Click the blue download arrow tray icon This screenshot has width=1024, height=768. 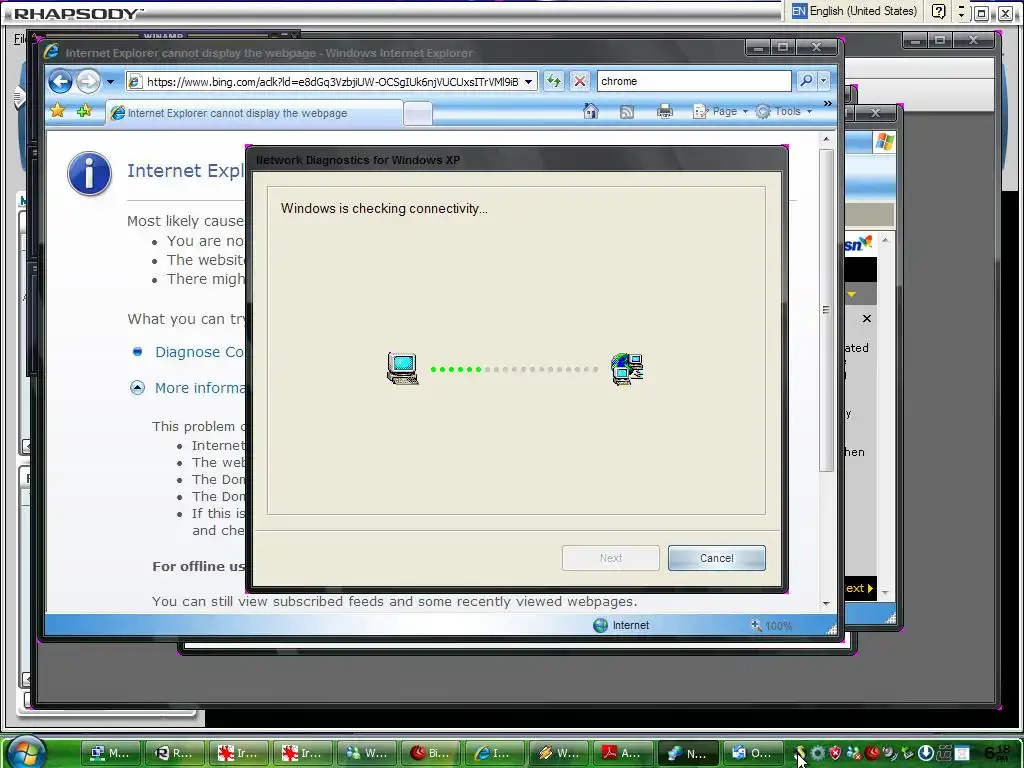point(925,753)
